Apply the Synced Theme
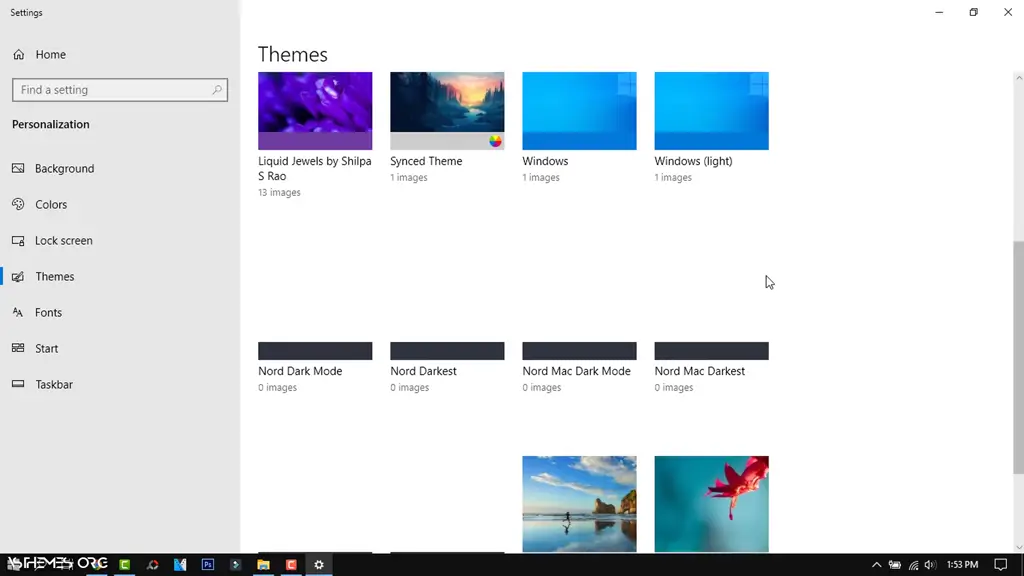 click(447, 109)
